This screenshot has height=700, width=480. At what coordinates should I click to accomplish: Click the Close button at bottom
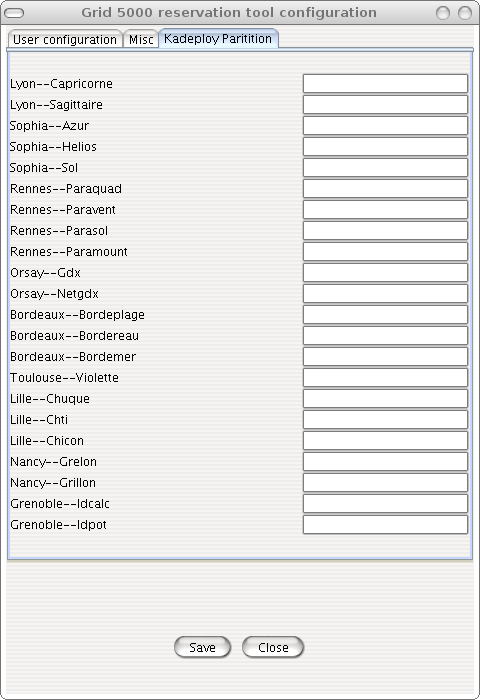pos(273,647)
